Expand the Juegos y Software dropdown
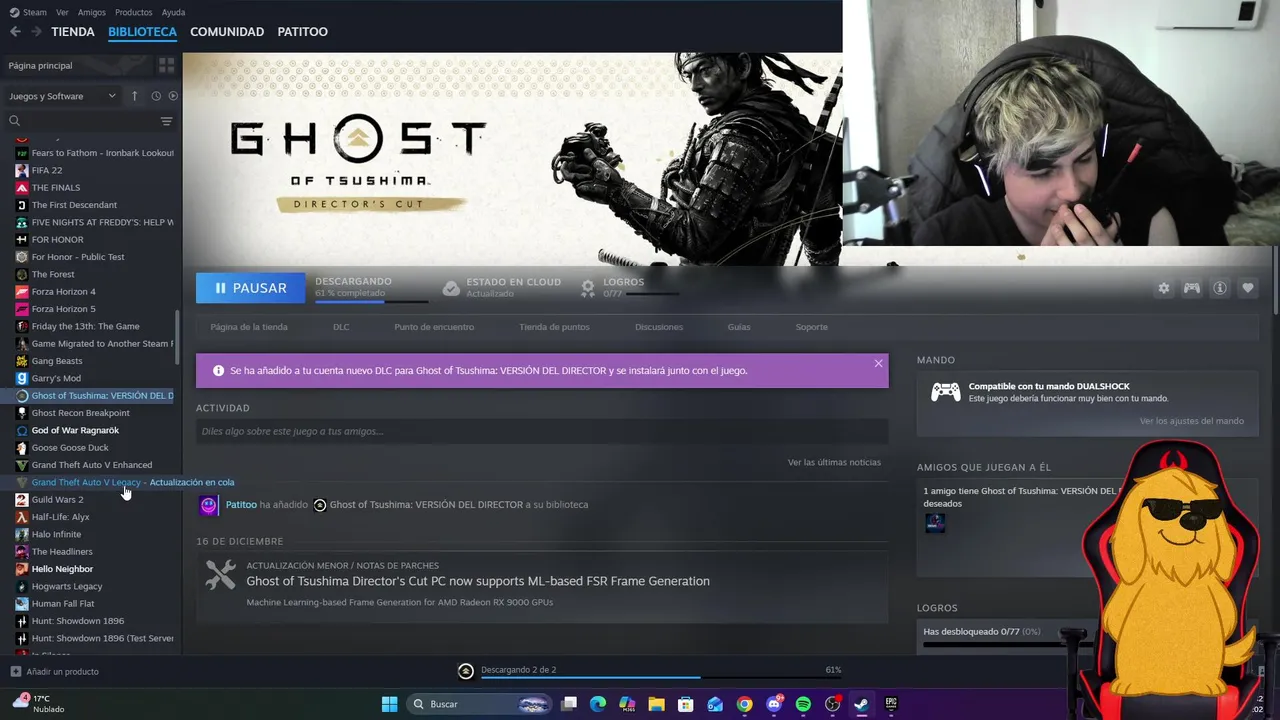 click(x=63, y=96)
